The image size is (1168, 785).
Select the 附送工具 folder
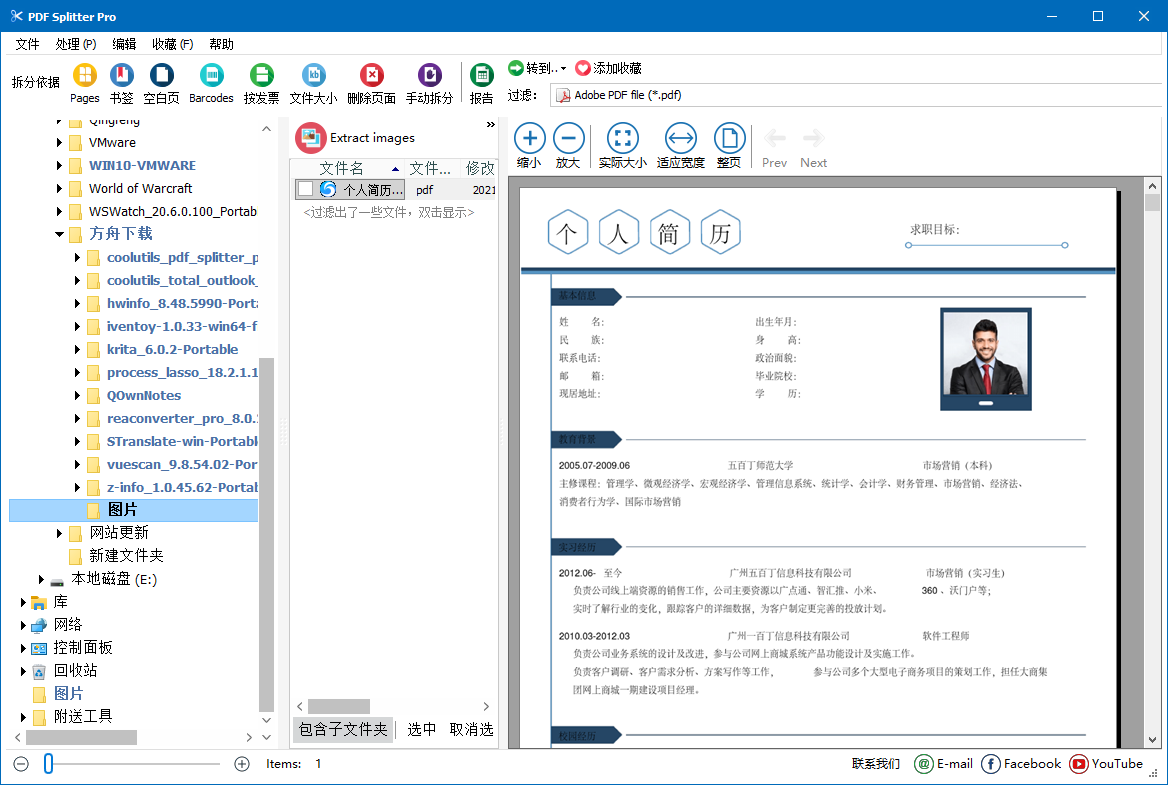pos(83,716)
